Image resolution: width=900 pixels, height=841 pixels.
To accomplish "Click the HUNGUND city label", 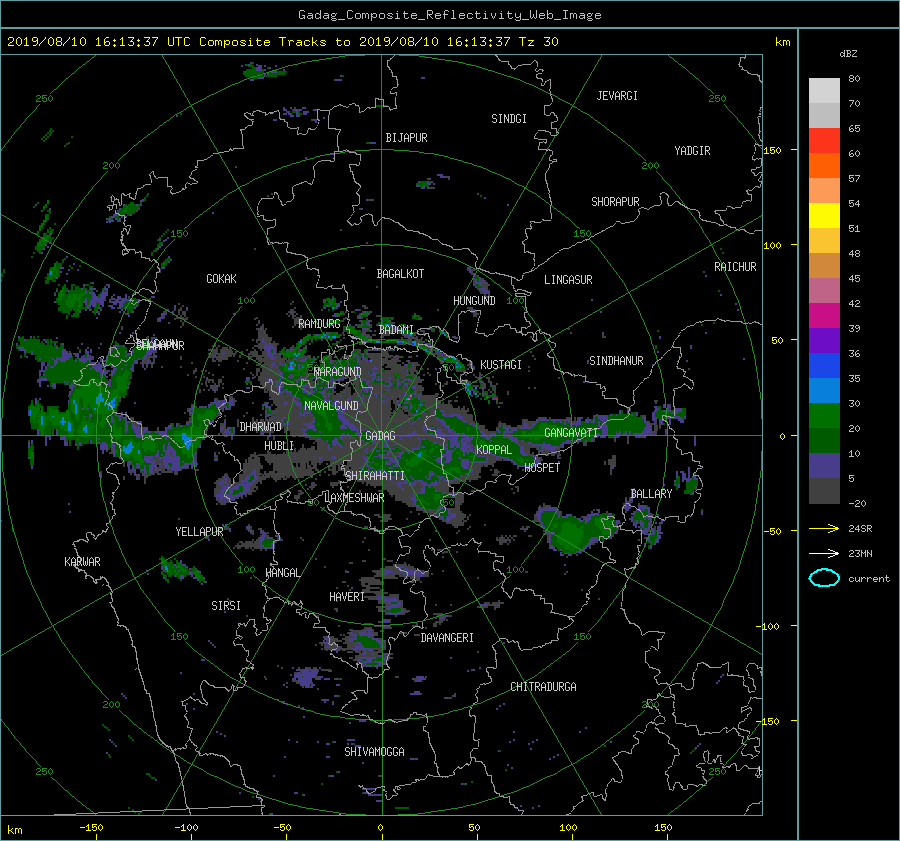I will tap(474, 301).
